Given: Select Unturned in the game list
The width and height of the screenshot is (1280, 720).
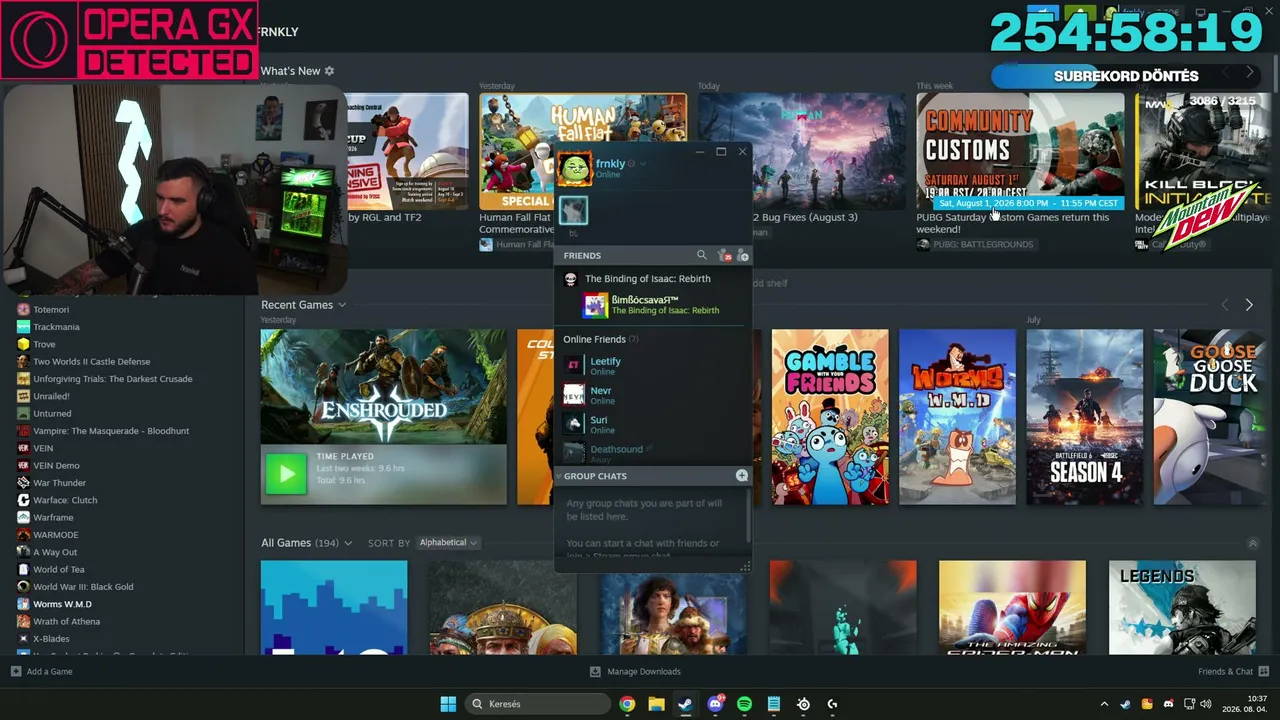Looking at the screenshot, I should coord(52,413).
